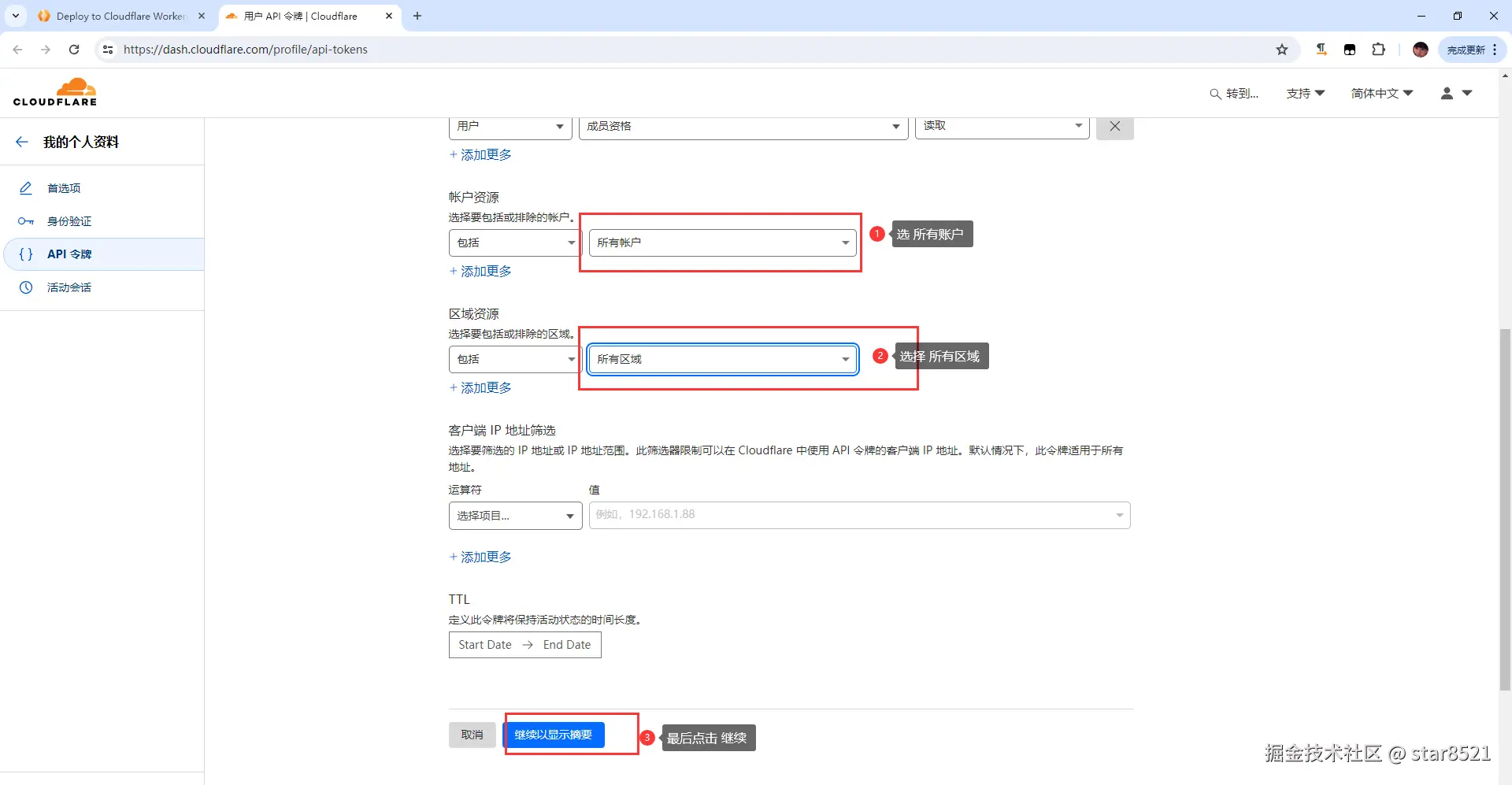Remove the 用户 成员资格 permission row
Screen dimensions: 1512x785
click(x=1115, y=127)
